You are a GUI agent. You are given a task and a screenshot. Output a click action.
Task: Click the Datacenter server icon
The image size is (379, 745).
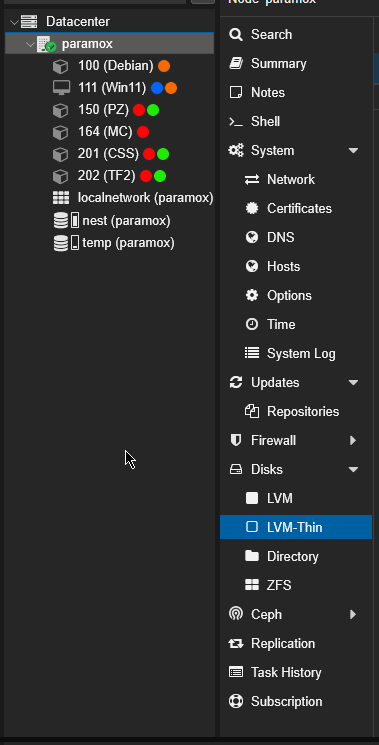click(29, 22)
